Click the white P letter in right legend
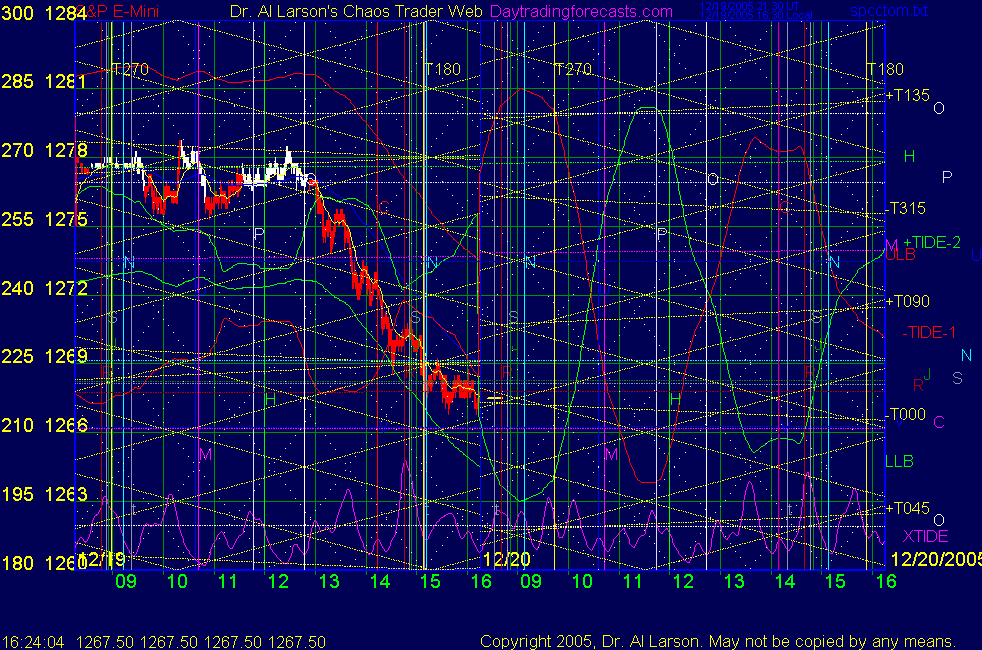982x650 pixels. coord(947,177)
